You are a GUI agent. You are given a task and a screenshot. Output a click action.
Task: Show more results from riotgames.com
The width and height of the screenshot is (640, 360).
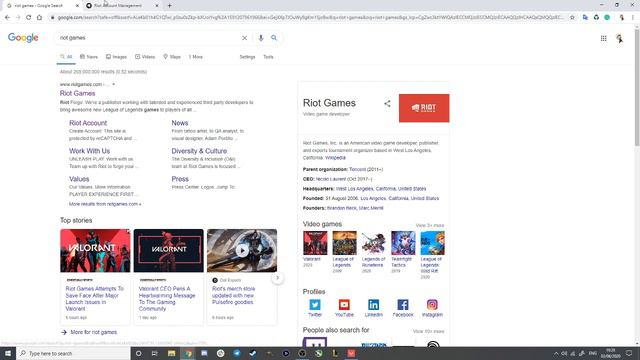pos(105,204)
